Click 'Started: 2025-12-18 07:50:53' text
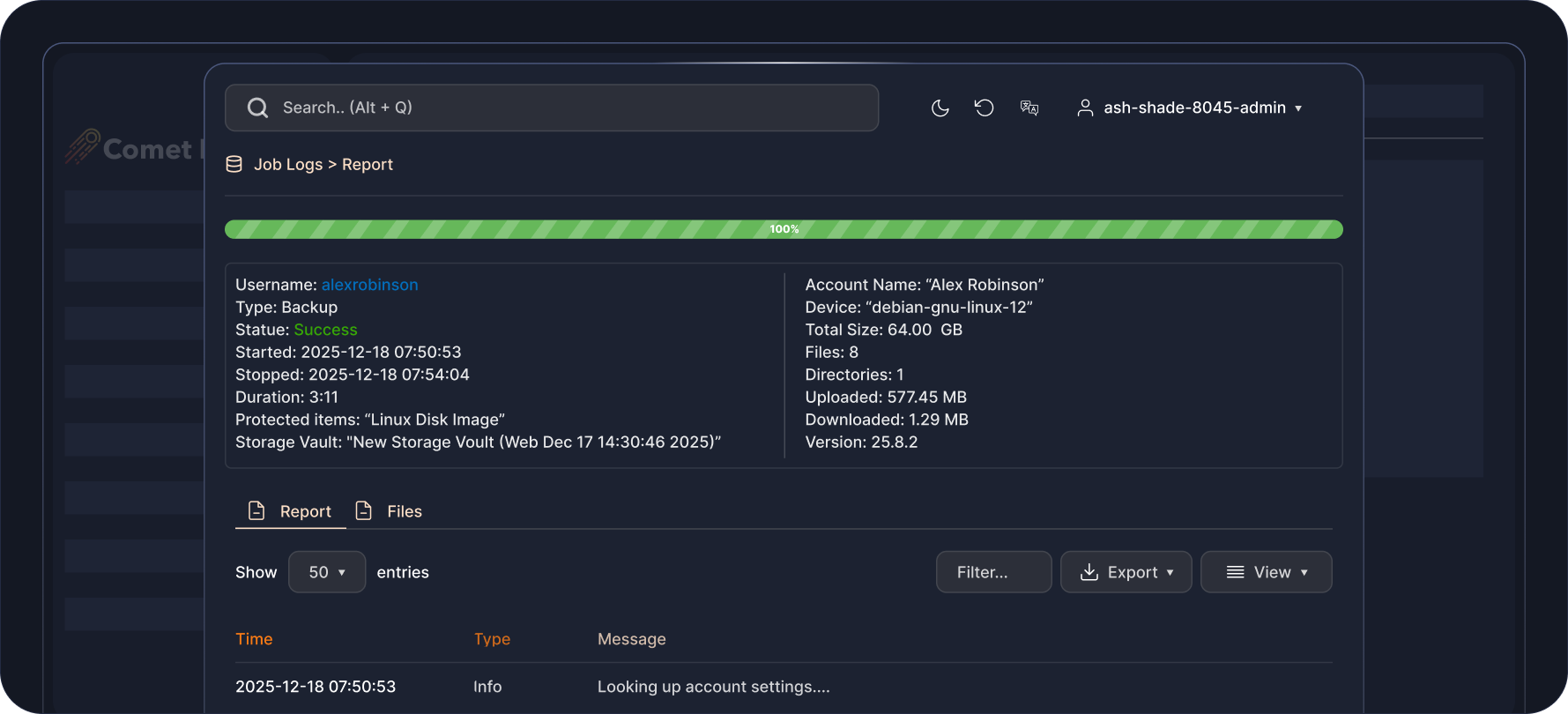Screen dimensions: 1568x714 click(348, 352)
